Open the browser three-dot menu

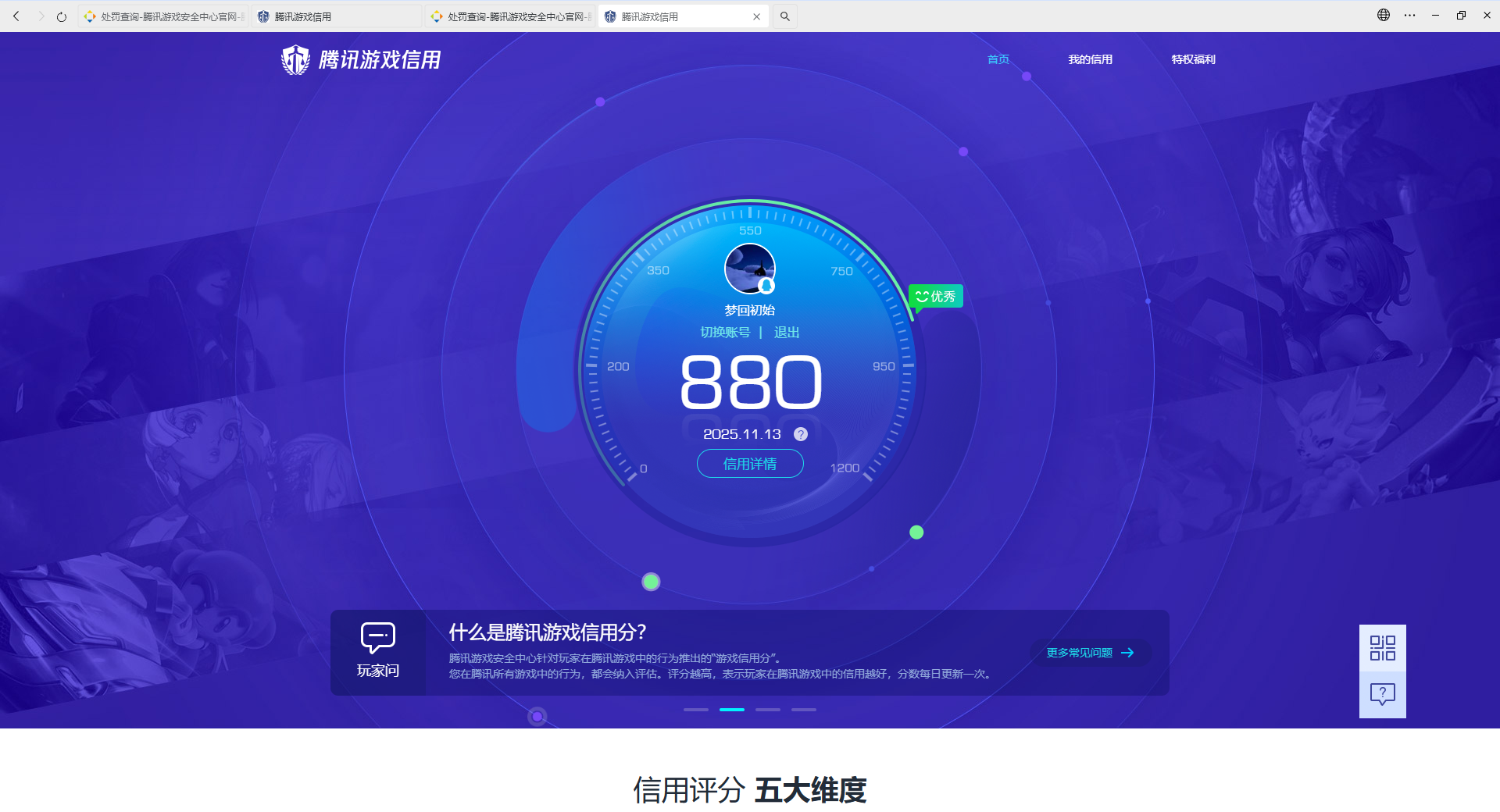(1409, 16)
